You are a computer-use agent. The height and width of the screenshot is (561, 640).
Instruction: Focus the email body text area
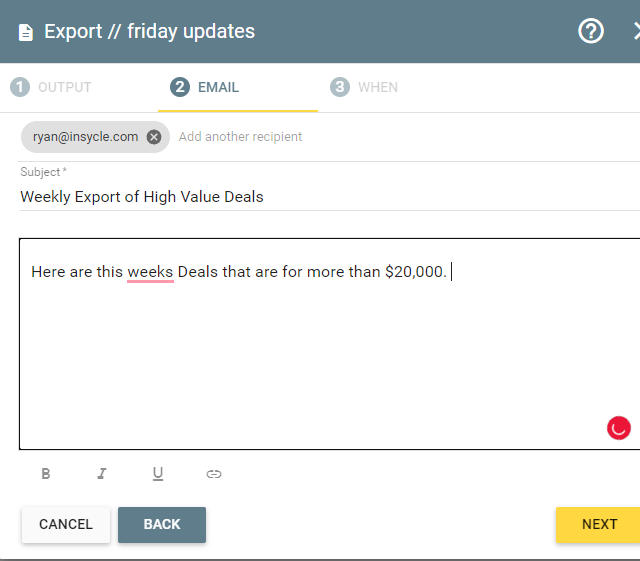(x=330, y=344)
